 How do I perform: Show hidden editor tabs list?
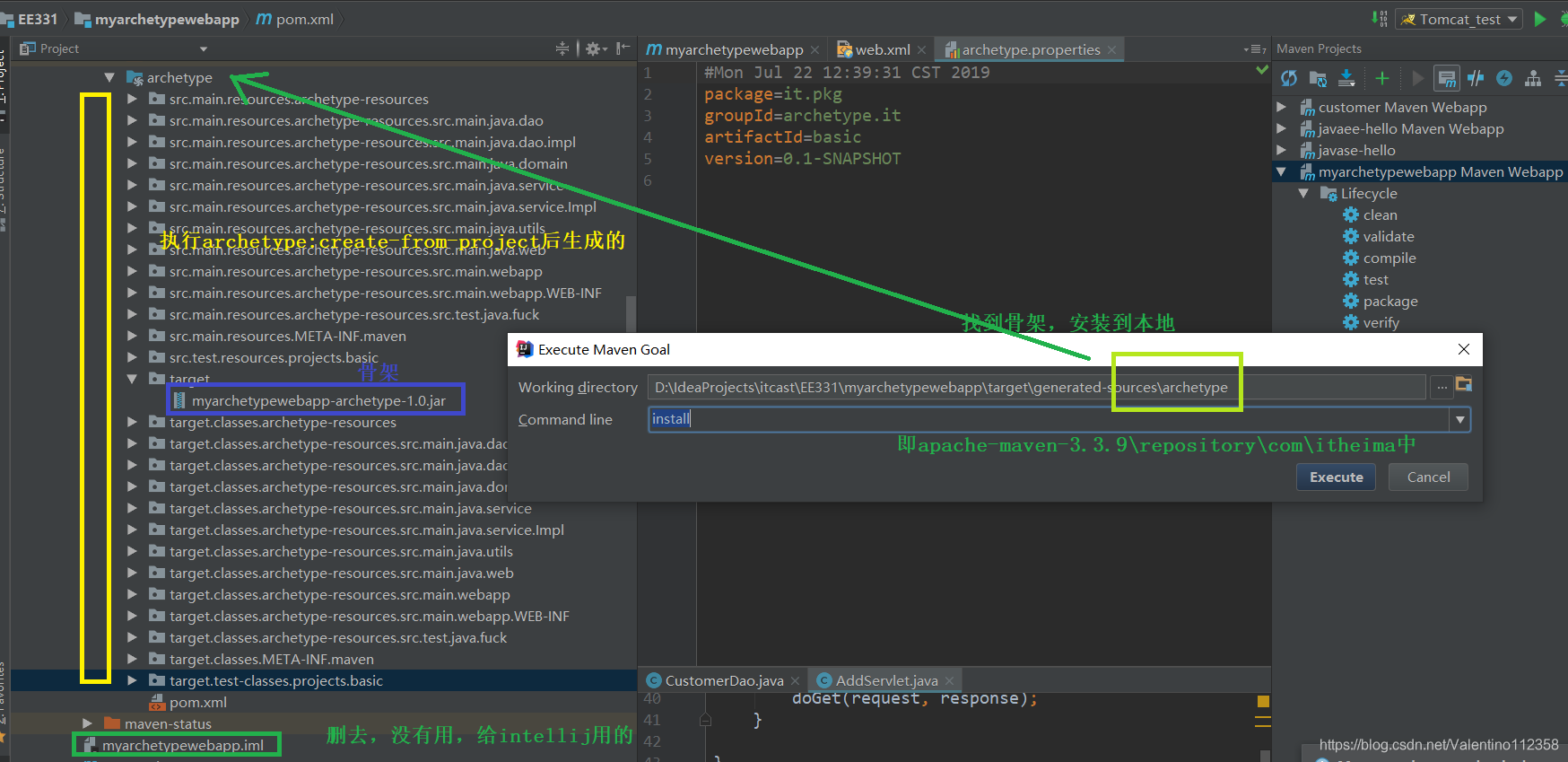(x=1255, y=49)
